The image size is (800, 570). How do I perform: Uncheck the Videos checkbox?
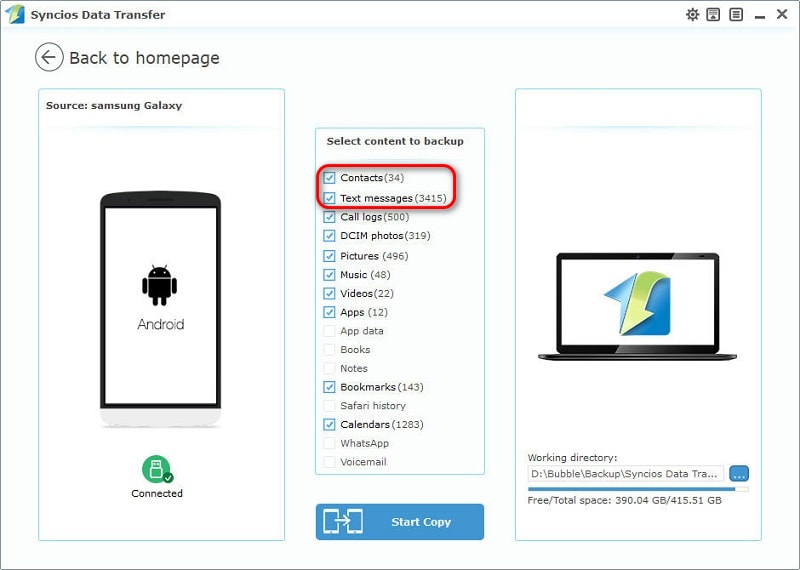(330, 293)
